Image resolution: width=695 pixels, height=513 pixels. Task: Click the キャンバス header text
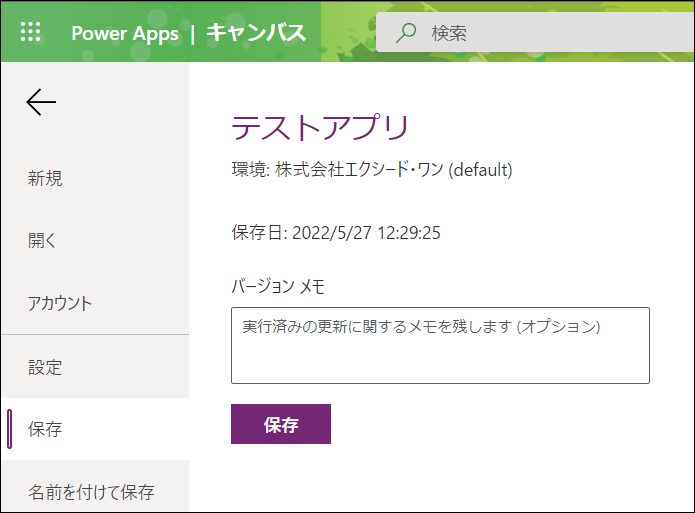tap(256, 32)
